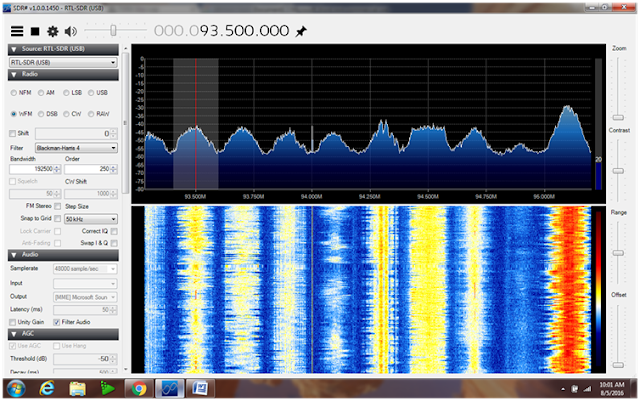Mute audio using the speaker icon
Screen dimensions: 640x401
coord(71,31)
